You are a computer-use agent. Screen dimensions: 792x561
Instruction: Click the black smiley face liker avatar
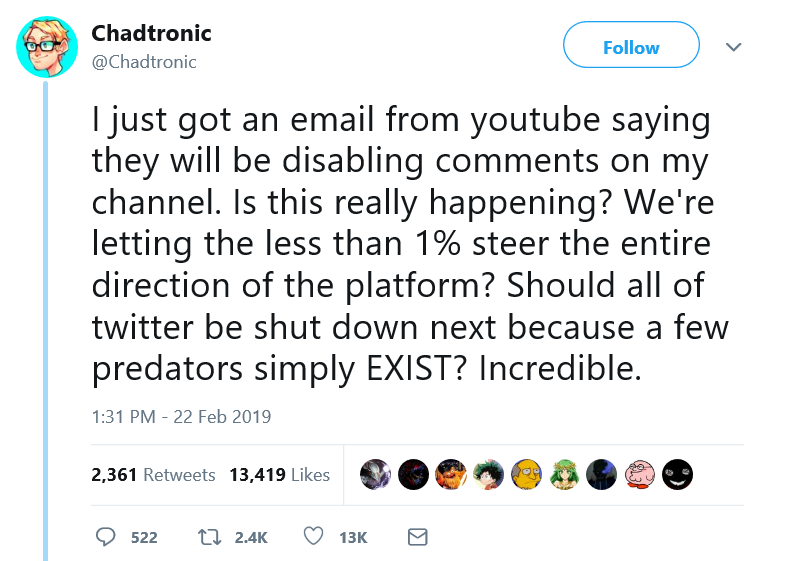click(677, 475)
